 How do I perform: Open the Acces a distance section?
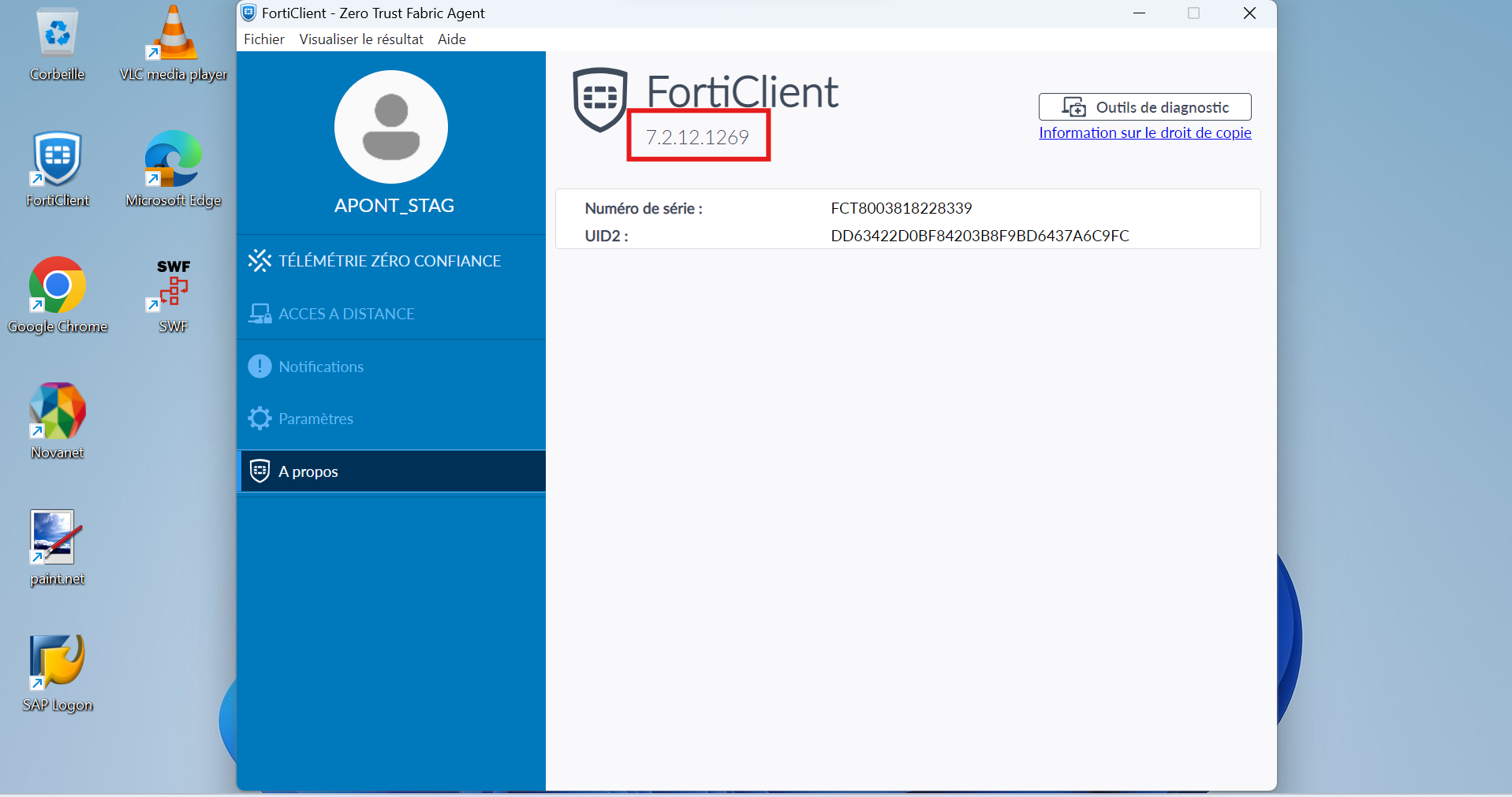[x=259, y=313]
